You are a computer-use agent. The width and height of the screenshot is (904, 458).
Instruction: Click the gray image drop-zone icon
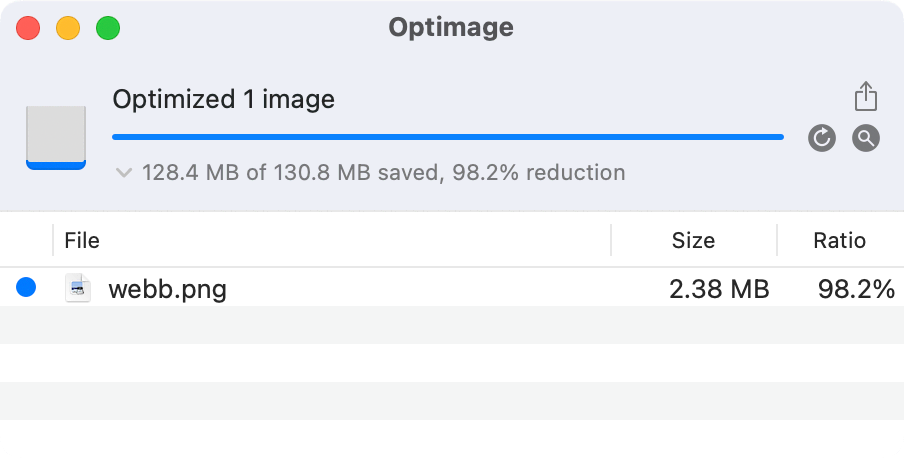(56, 136)
